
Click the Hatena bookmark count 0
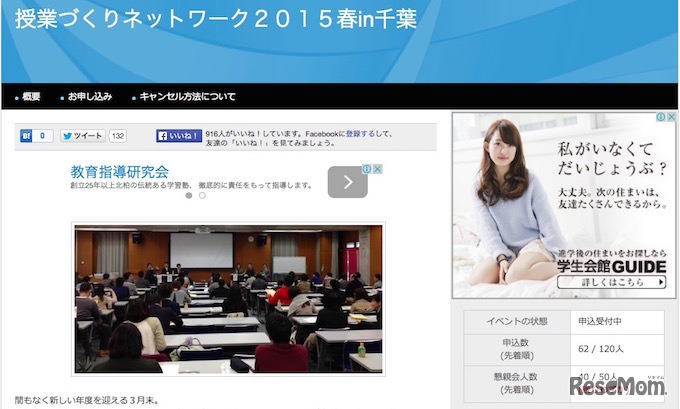point(42,136)
